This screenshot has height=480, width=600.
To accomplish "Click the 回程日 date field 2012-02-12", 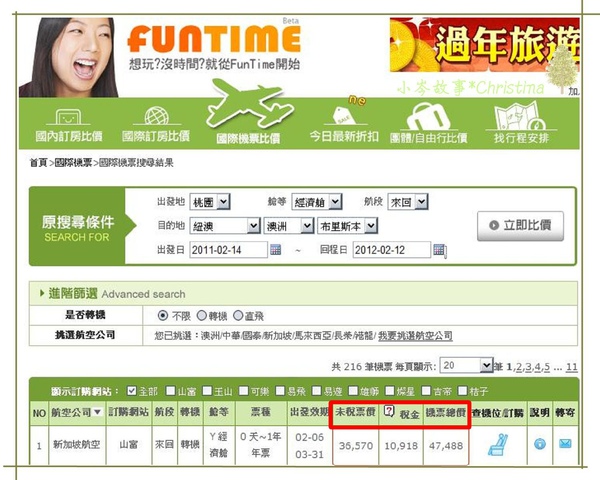I will click(392, 250).
